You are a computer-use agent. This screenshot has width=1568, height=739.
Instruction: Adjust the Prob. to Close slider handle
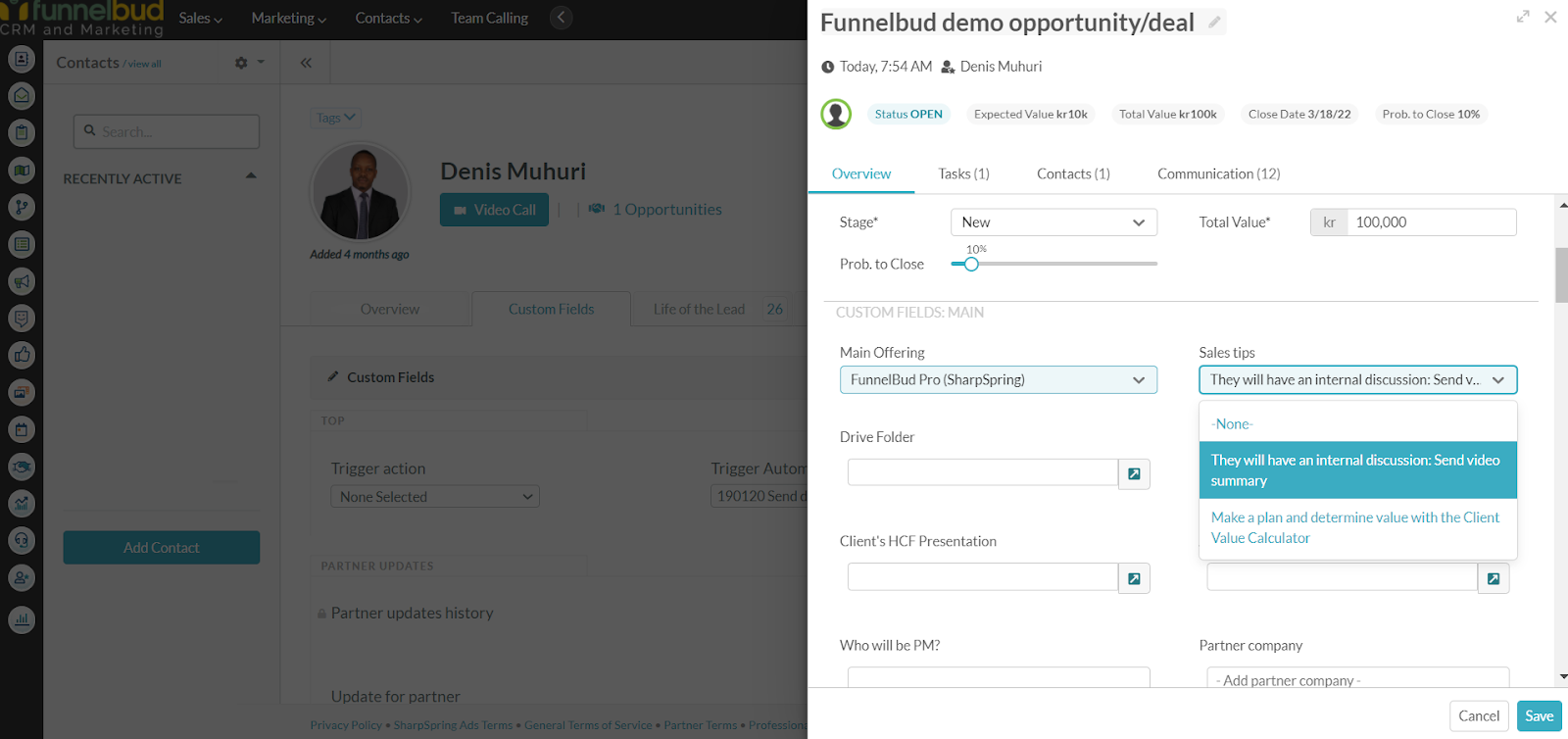(971, 264)
